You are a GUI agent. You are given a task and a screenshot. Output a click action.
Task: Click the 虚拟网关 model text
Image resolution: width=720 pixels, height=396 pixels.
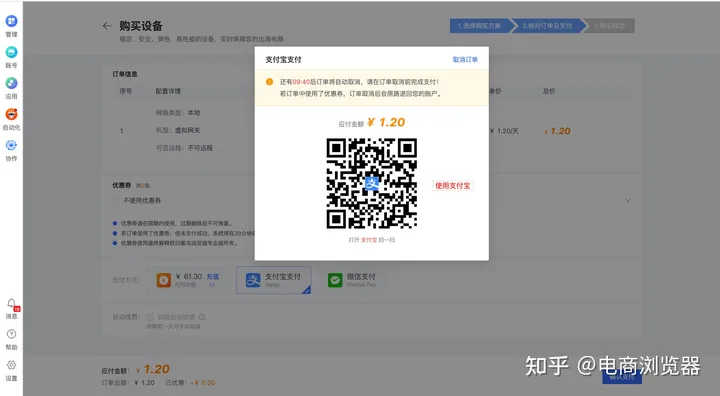(187, 130)
